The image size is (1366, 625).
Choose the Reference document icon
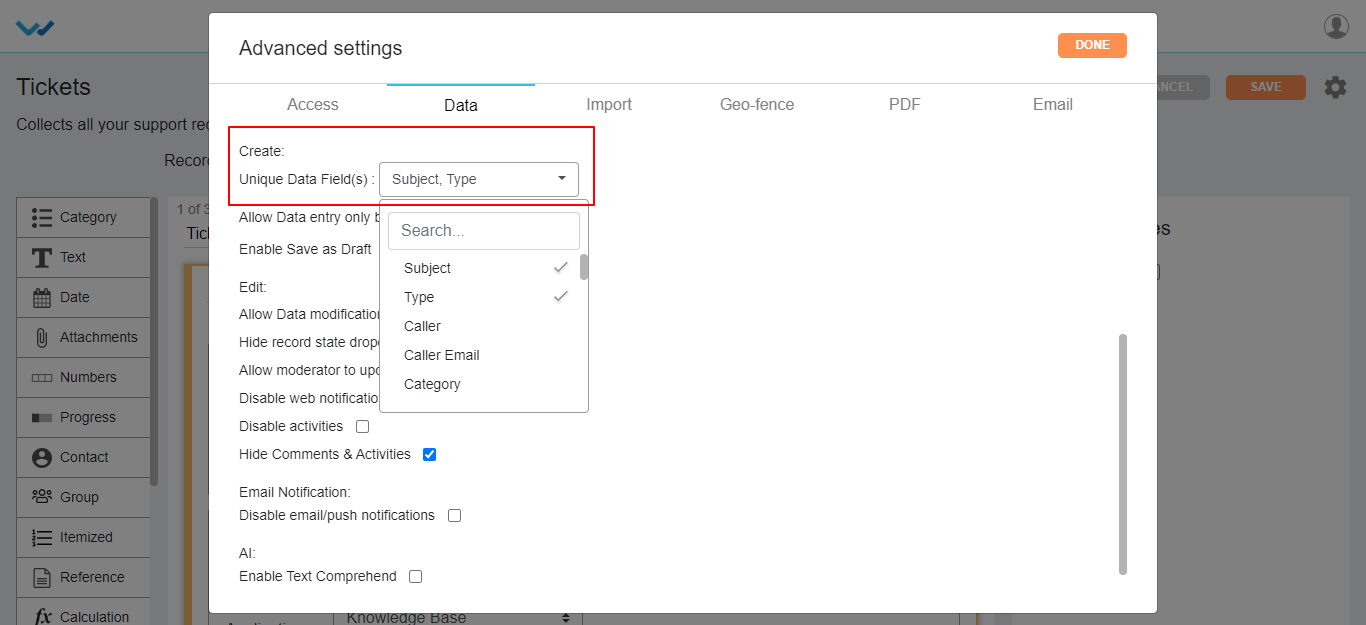pyautogui.click(x=42, y=577)
